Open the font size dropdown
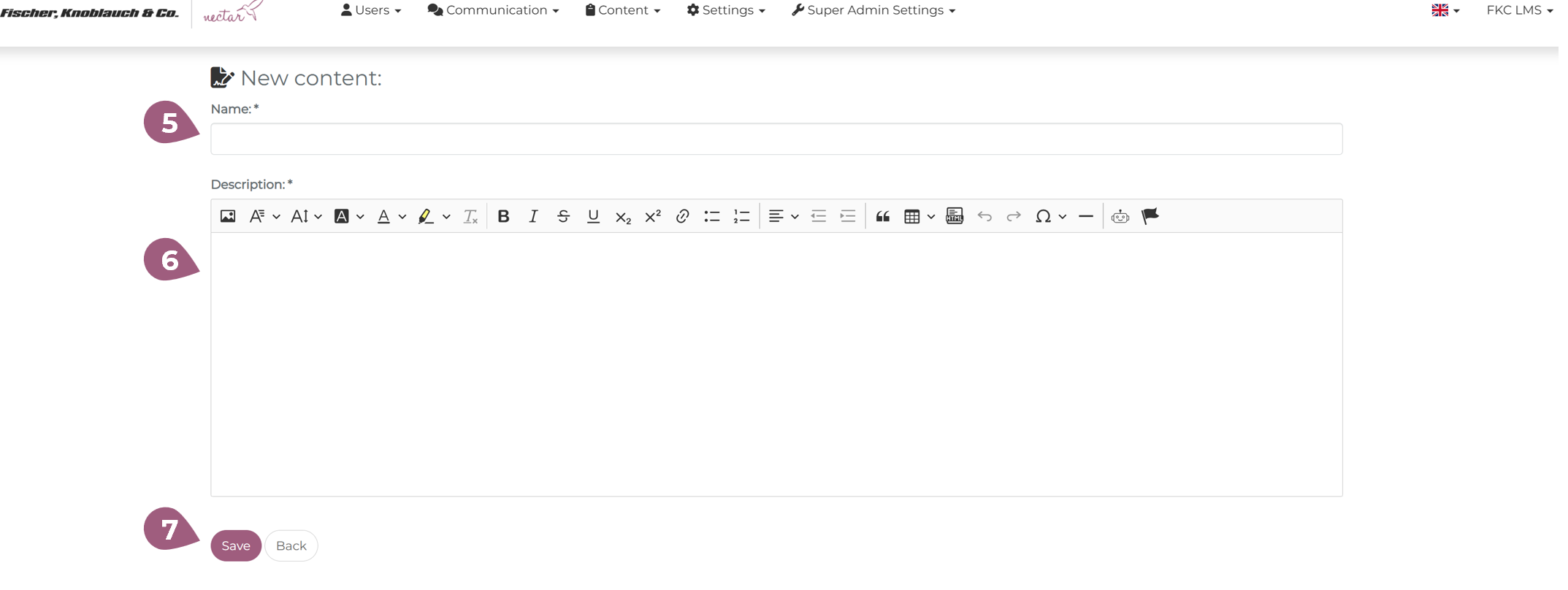This screenshot has width=1568, height=590. [x=306, y=216]
